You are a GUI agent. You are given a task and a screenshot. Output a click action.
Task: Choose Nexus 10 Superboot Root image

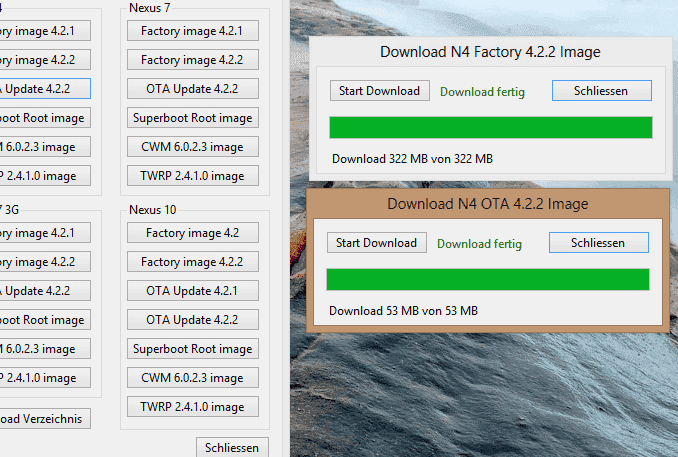193,348
